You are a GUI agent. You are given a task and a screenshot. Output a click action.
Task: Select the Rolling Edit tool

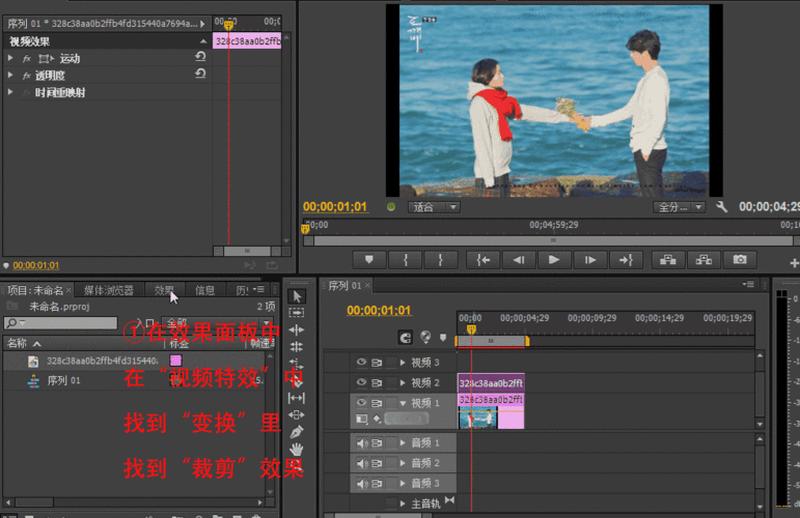[x=296, y=347]
